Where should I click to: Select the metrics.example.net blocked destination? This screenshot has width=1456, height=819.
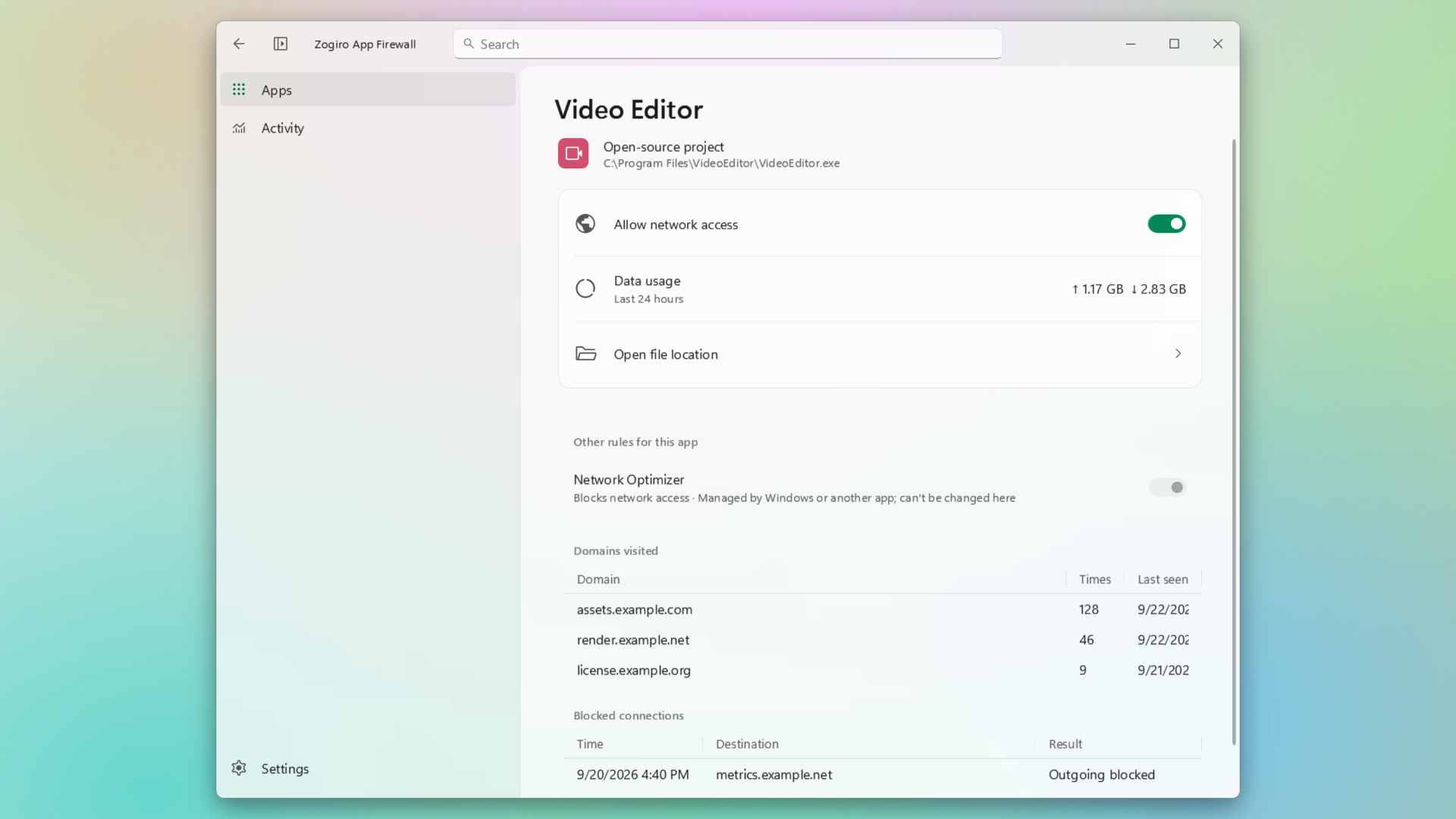coord(773,775)
